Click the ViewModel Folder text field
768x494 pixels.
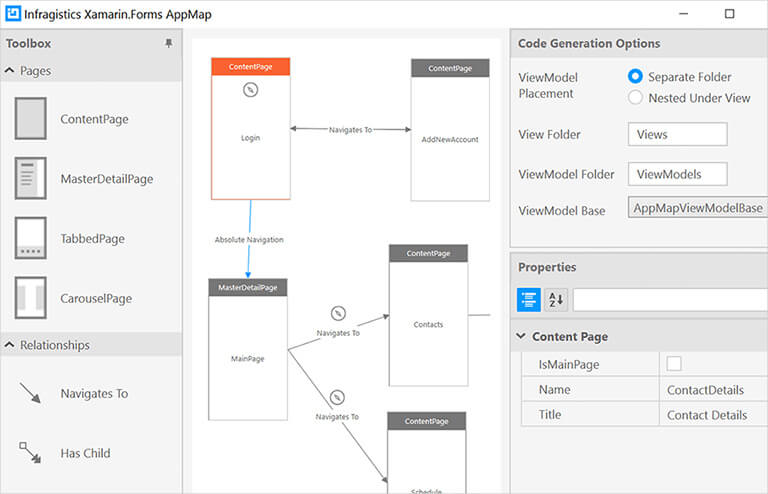[677, 174]
